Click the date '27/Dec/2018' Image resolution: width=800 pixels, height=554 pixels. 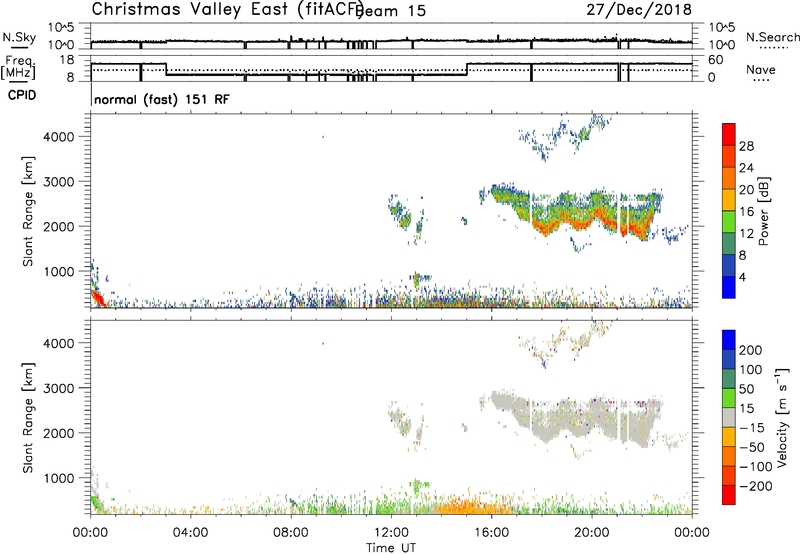click(639, 9)
